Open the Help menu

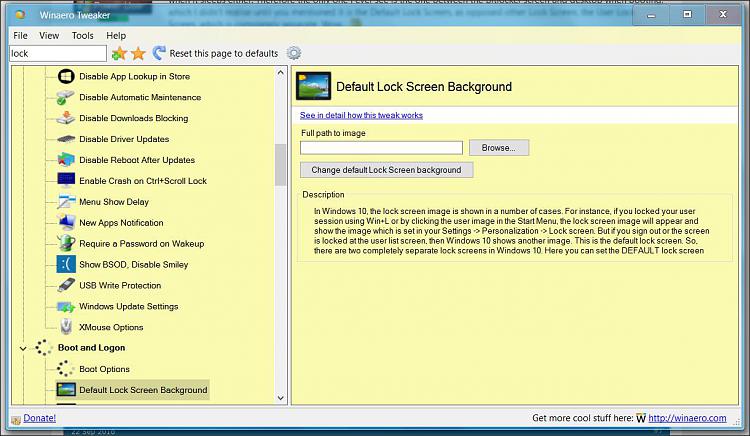point(116,35)
